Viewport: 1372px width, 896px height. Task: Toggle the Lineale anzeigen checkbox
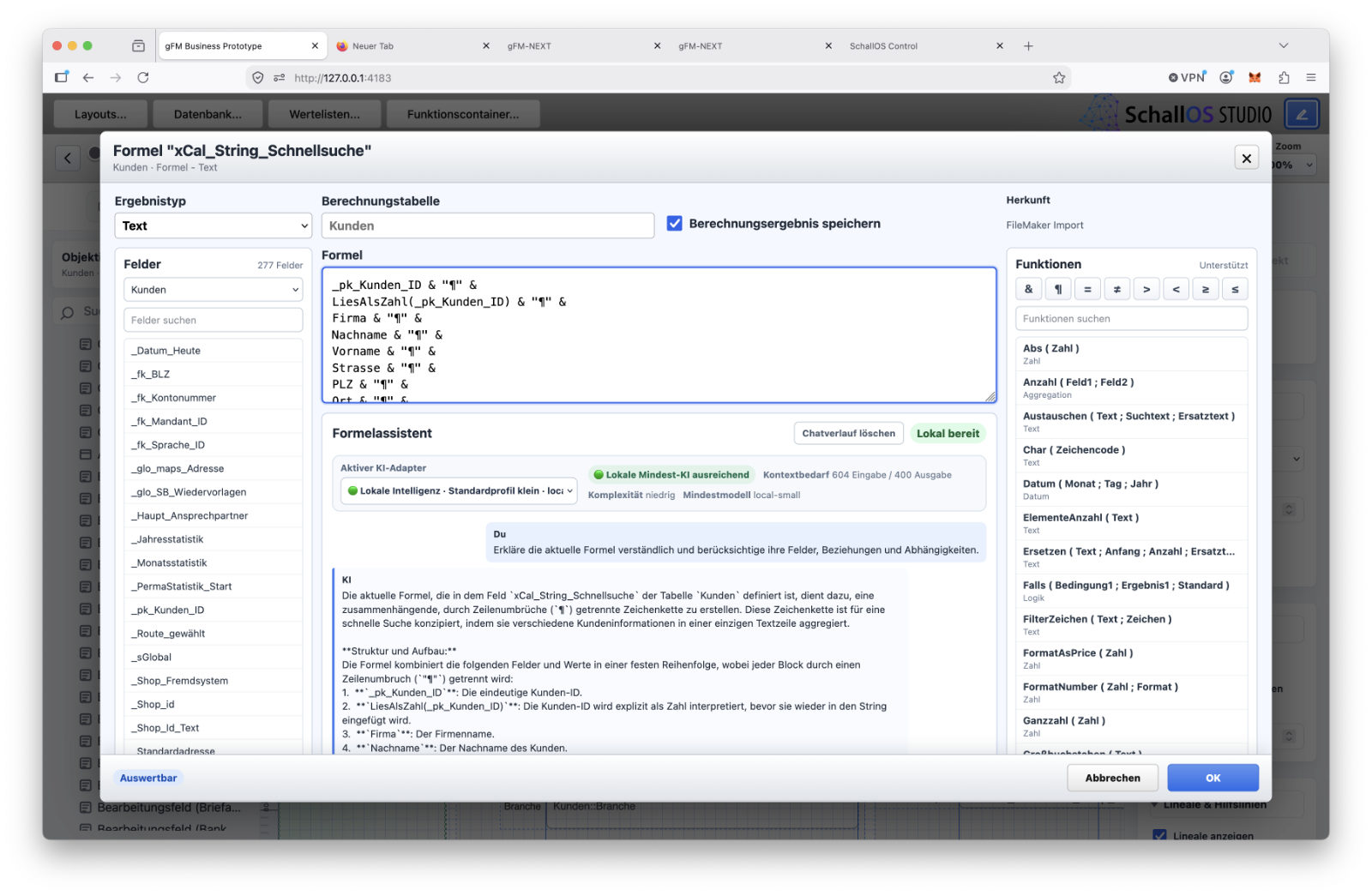click(1159, 834)
